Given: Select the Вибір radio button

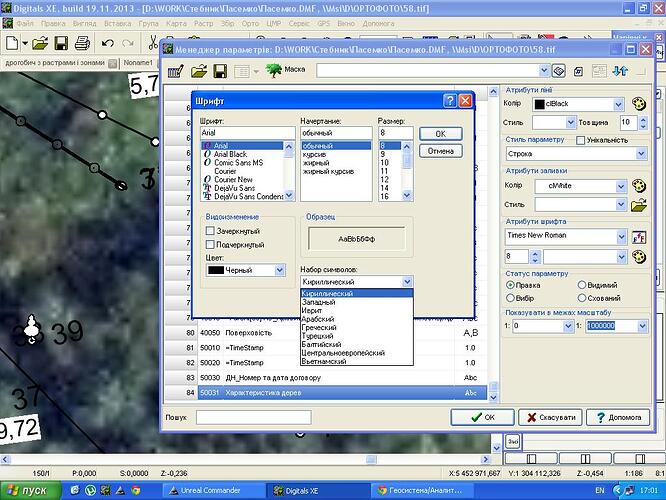Looking at the screenshot, I should click(x=511, y=298).
